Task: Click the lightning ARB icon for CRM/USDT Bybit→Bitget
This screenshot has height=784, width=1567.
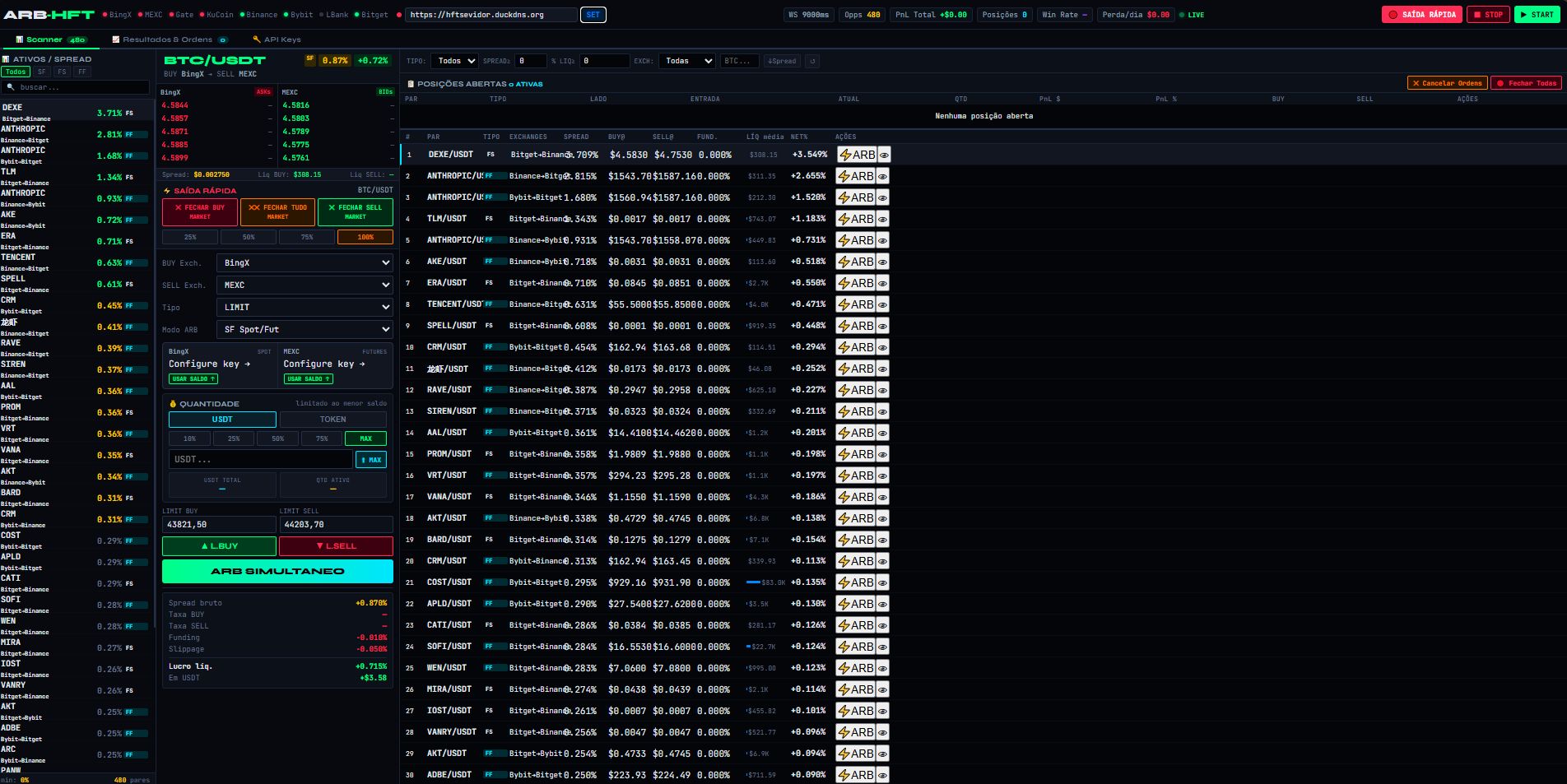Action: click(855, 347)
